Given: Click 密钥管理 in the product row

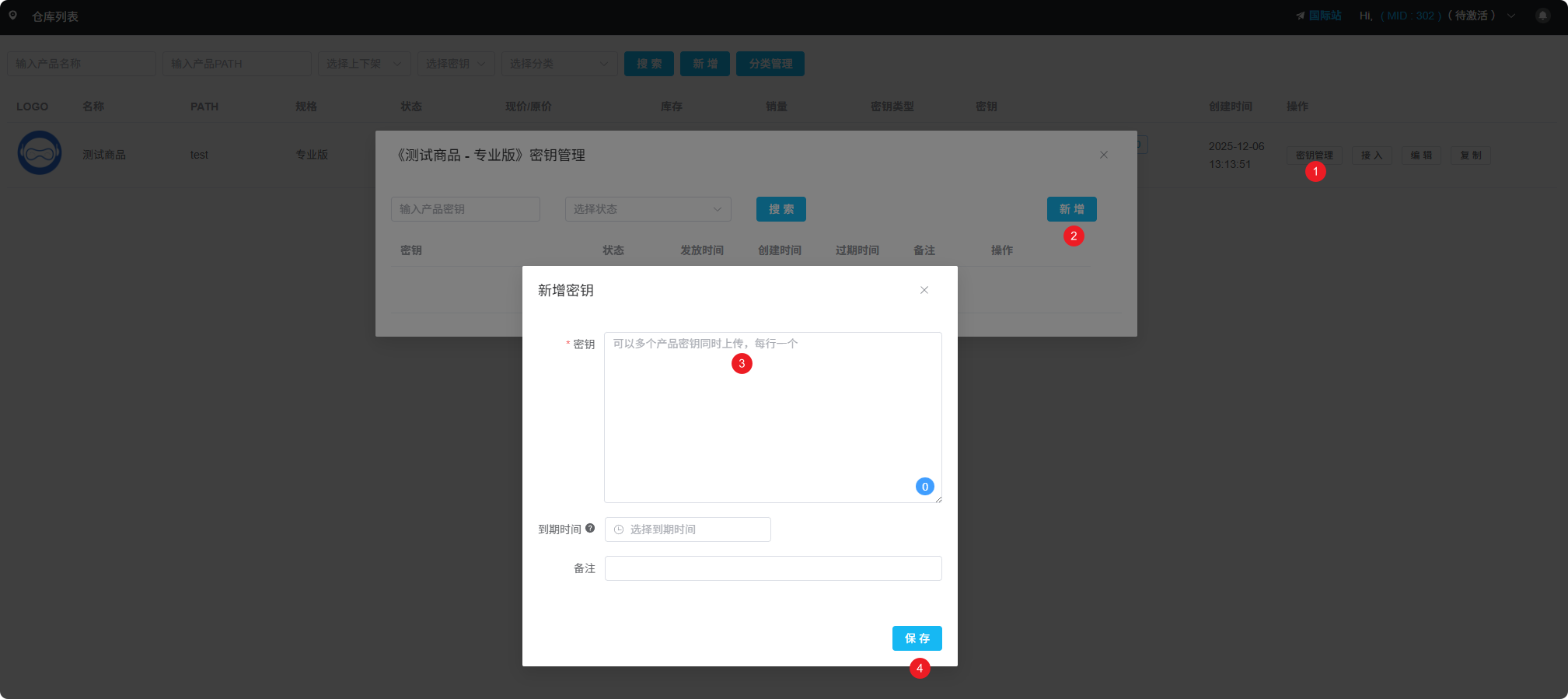Looking at the screenshot, I should point(1313,156).
